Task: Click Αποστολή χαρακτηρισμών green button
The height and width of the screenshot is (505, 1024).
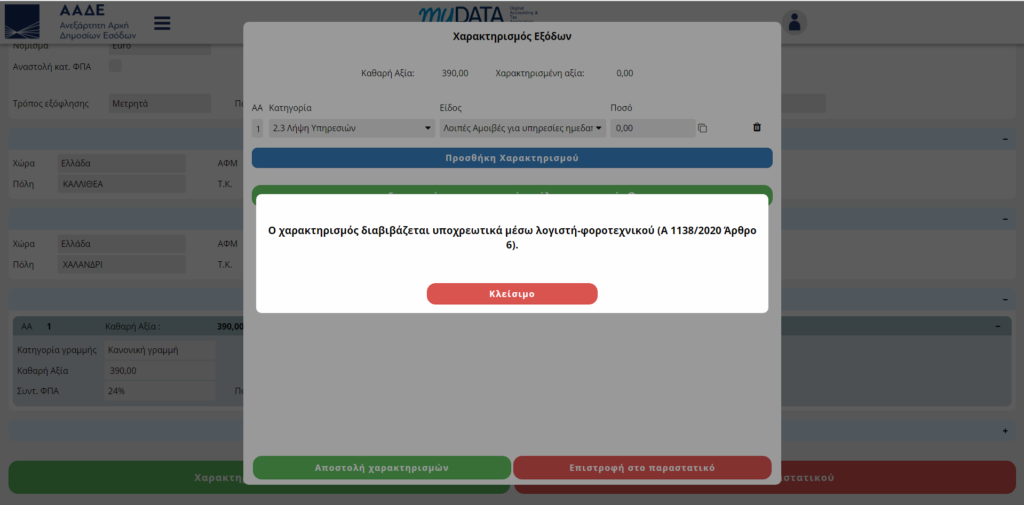Action: tap(381, 468)
